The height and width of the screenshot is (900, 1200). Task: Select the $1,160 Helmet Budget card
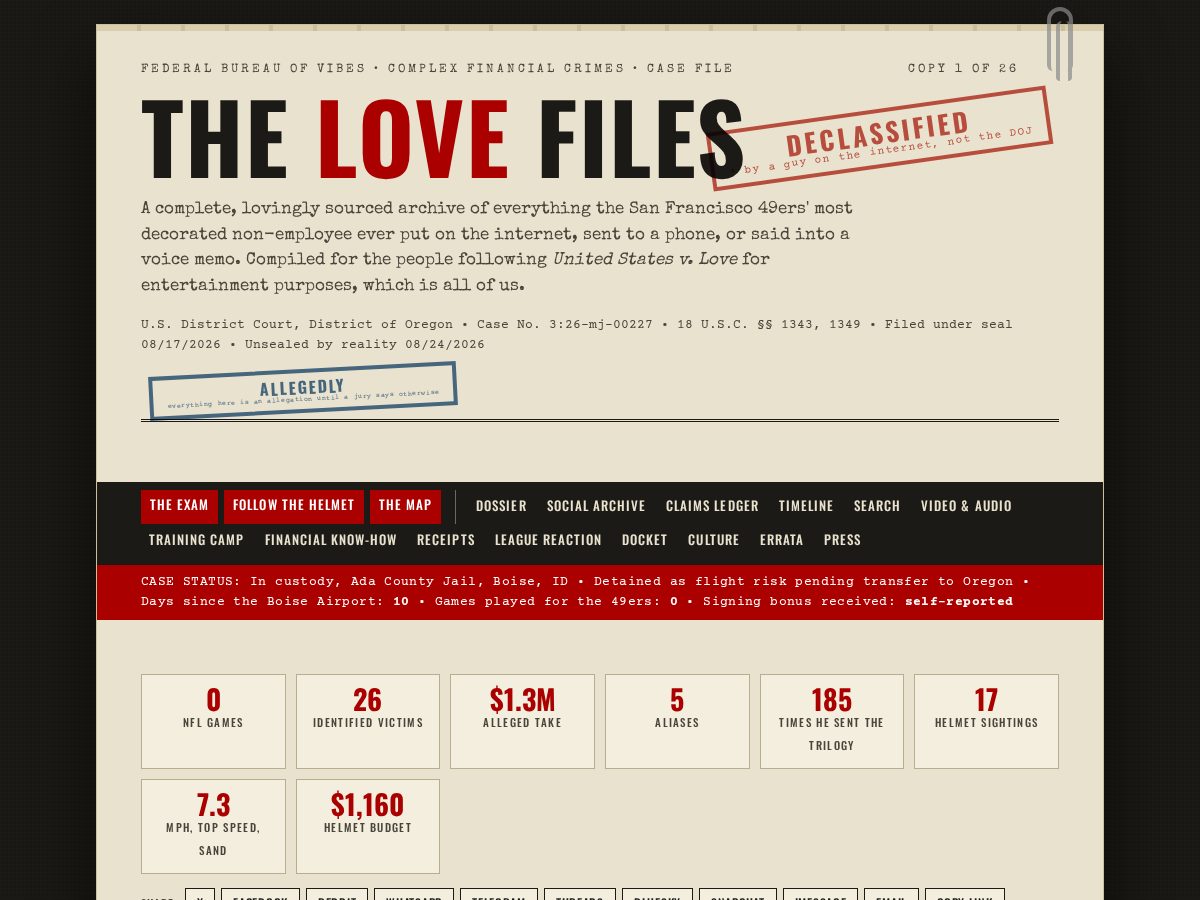click(x=368, y=826)
